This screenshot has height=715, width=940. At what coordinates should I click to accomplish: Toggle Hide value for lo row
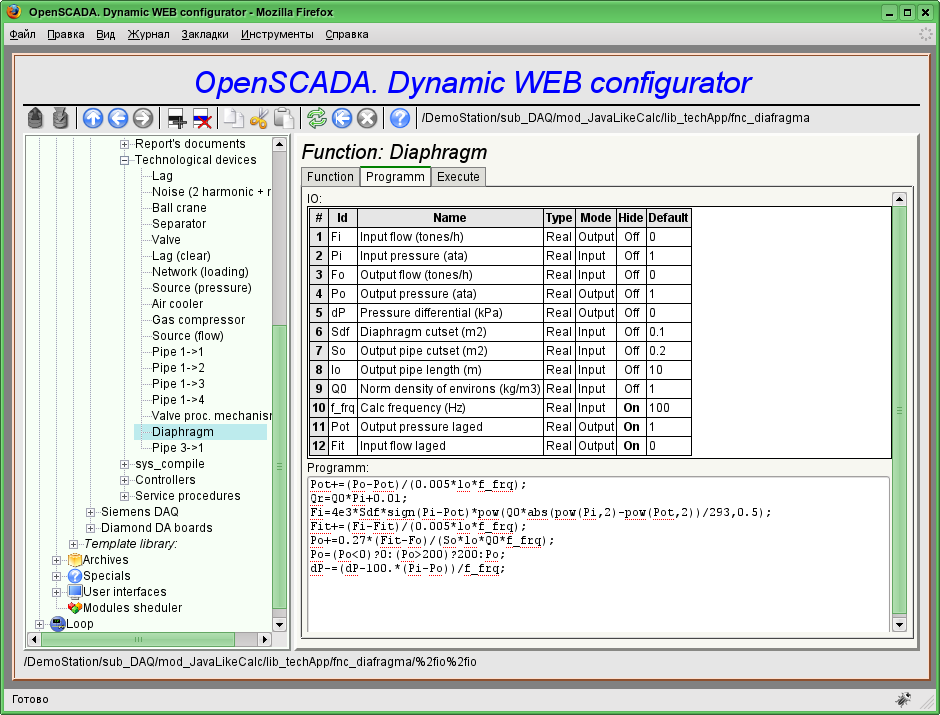click(x=631, y=370)
